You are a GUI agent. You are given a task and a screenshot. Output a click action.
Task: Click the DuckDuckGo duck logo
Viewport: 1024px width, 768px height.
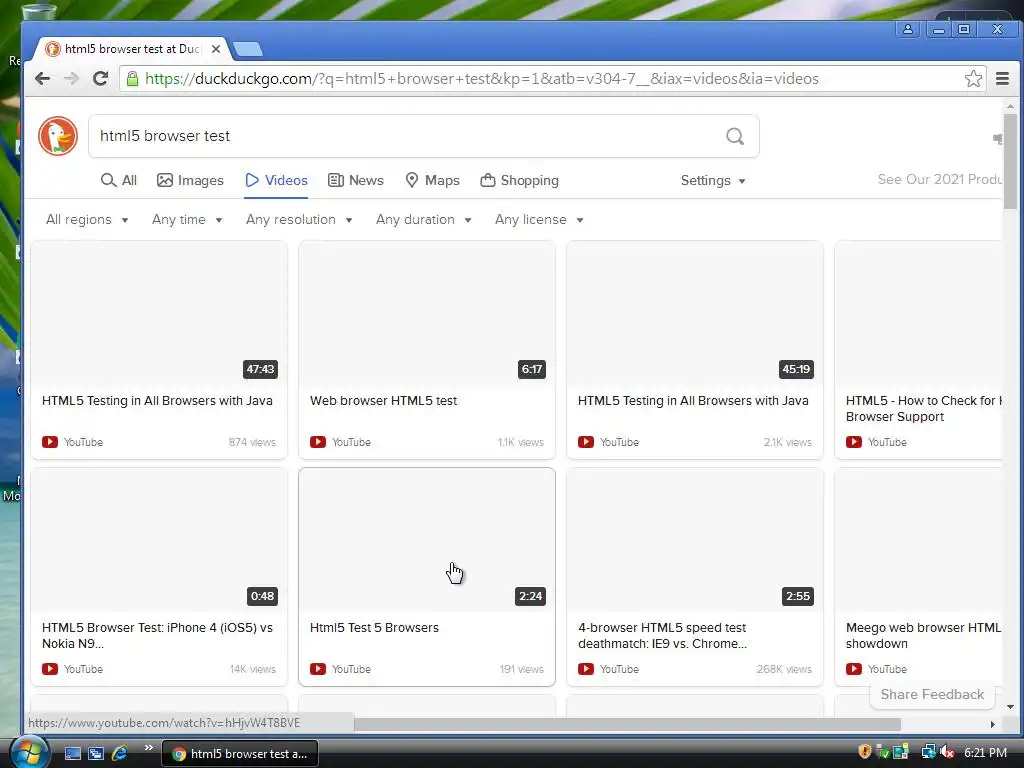pos(58,136)
